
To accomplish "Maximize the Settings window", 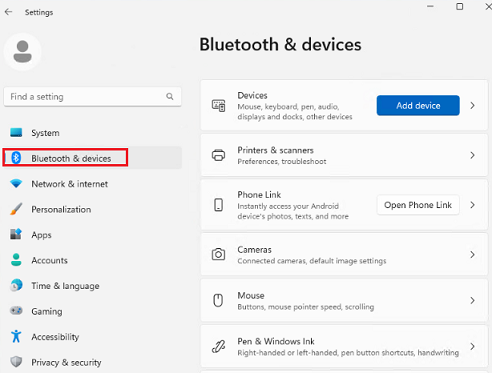I will pos(460,6).
